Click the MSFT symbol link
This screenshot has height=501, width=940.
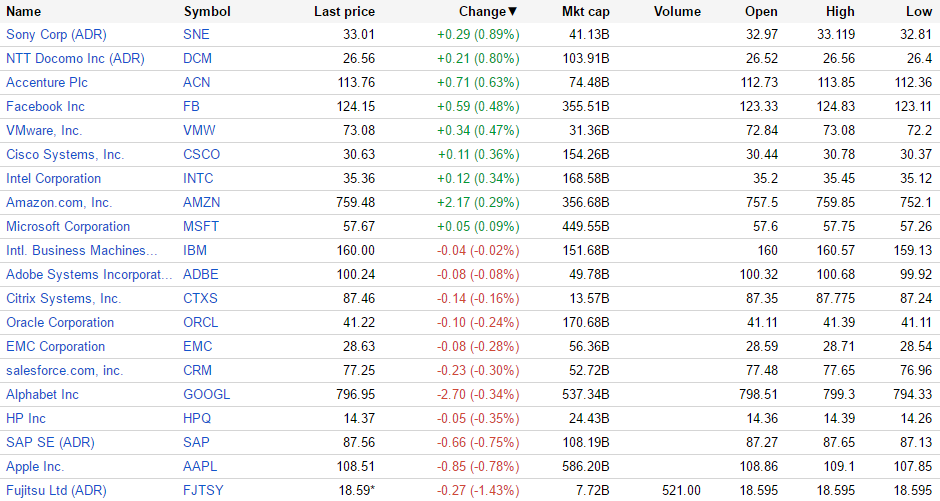(x=201, y=226)
